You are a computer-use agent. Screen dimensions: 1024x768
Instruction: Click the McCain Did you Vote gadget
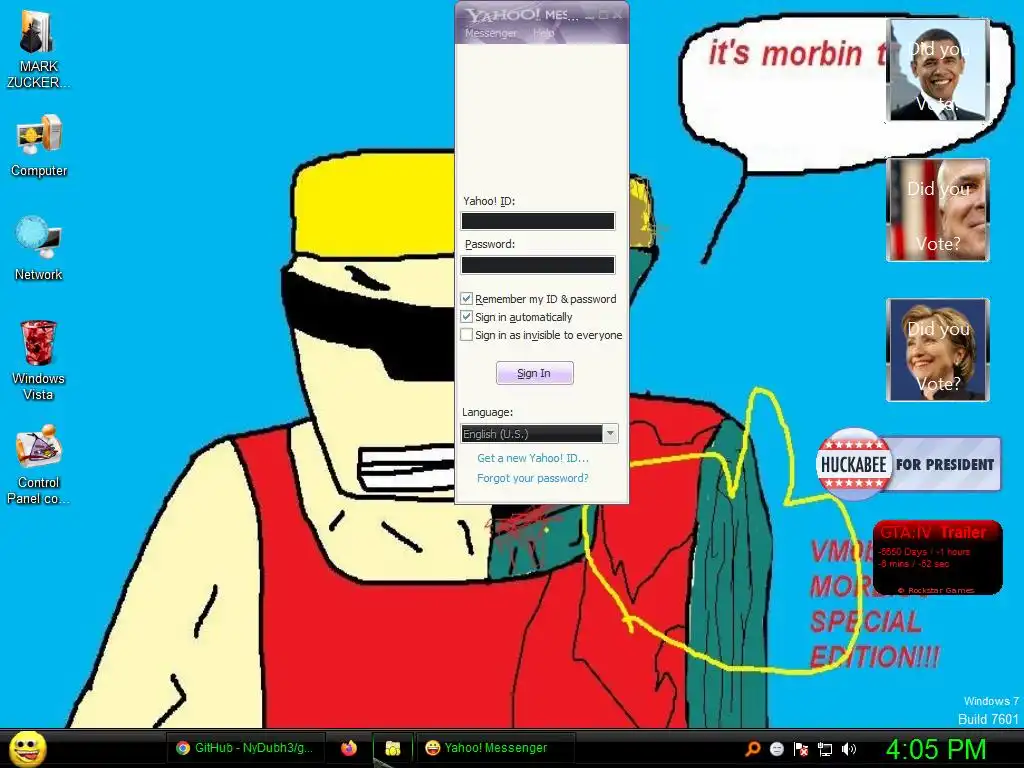[x=938, y=210]
